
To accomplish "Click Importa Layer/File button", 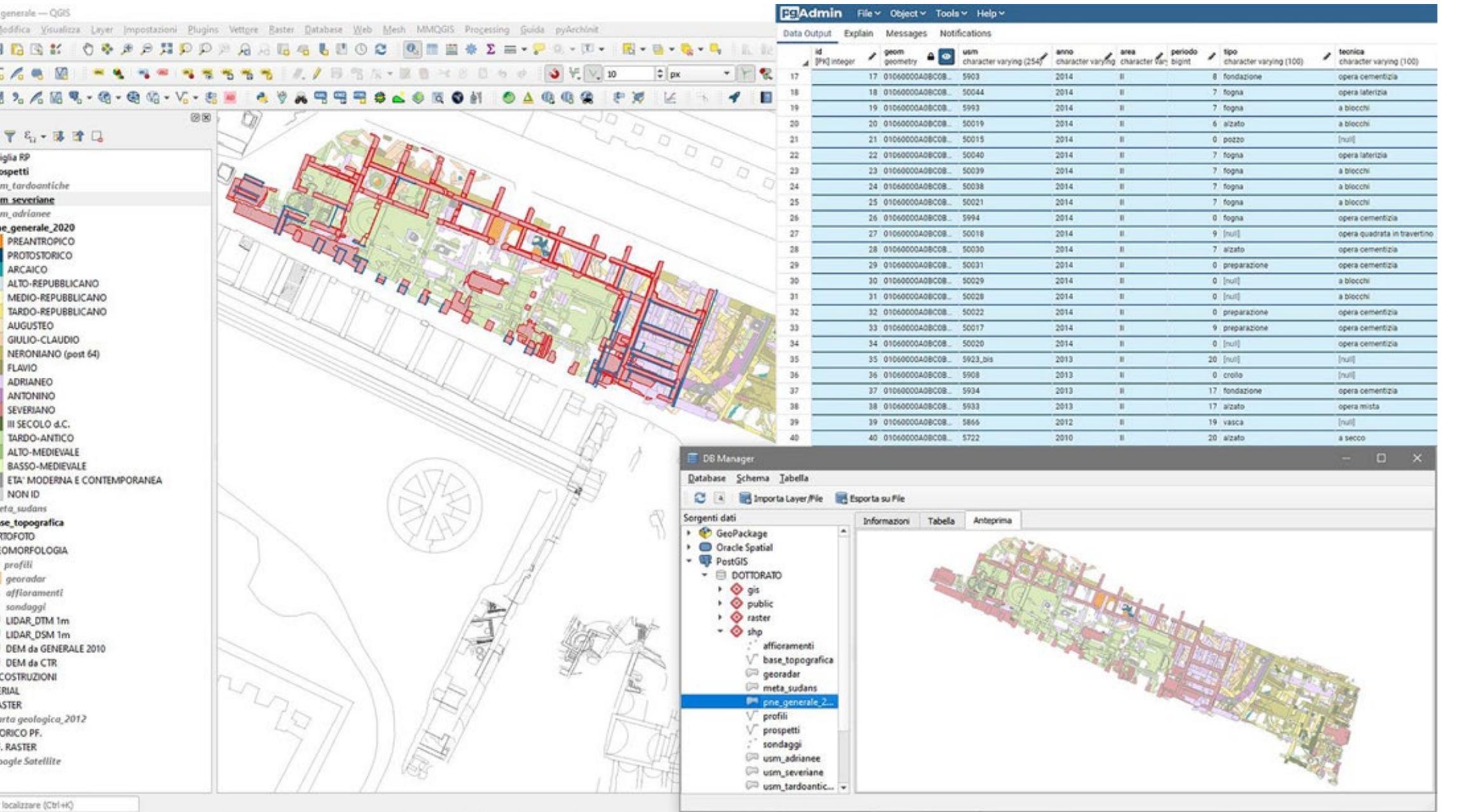I will pyautogui.click(x=781, y=498).
